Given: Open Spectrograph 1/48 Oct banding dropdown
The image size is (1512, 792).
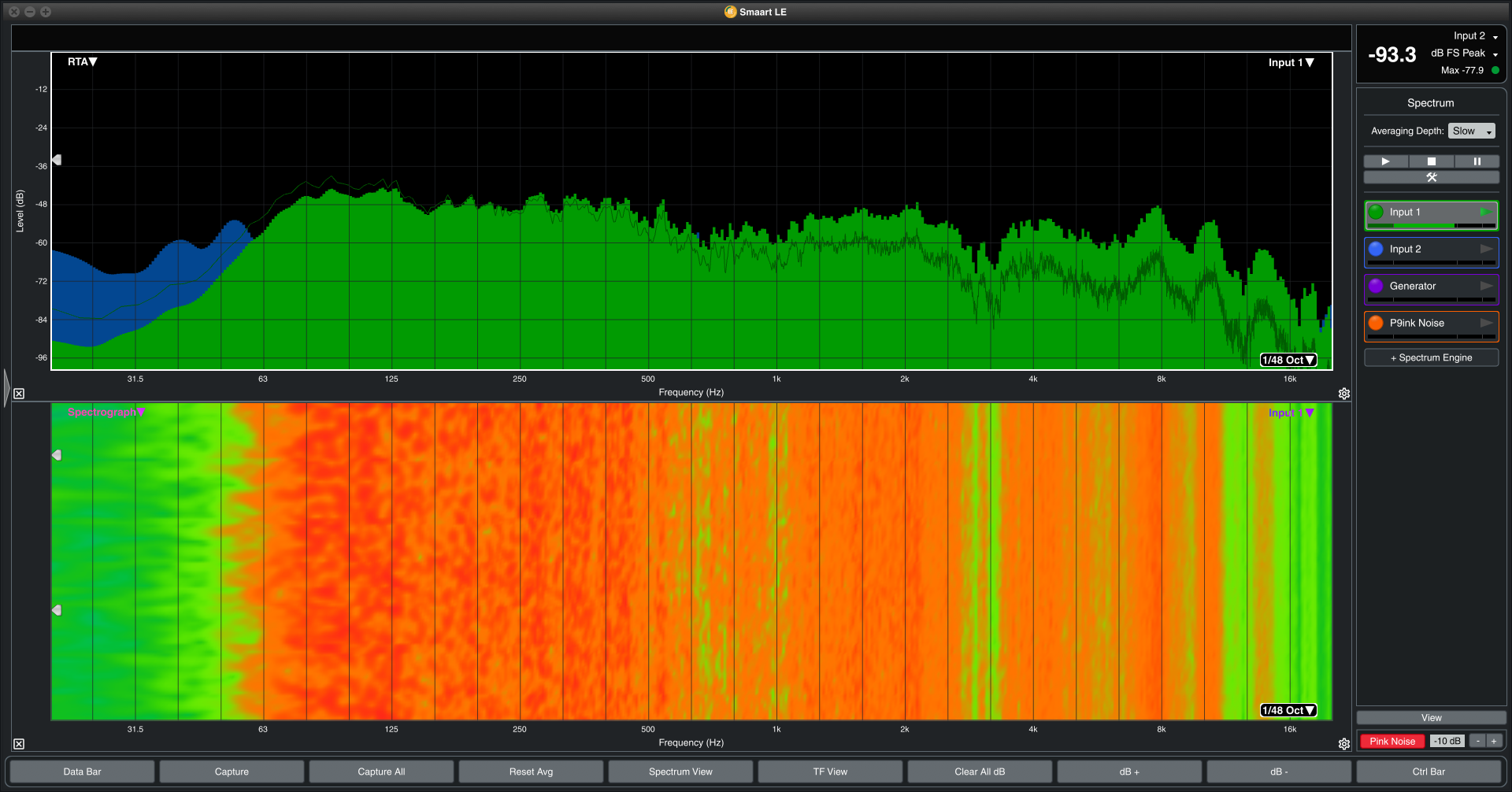Looking at the screenshot, I should 1288,710.
